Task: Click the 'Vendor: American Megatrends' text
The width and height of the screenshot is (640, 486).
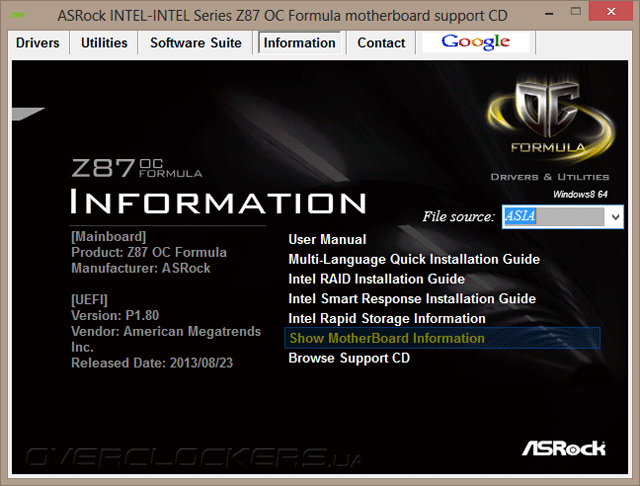Action: [x=166, y=331]
